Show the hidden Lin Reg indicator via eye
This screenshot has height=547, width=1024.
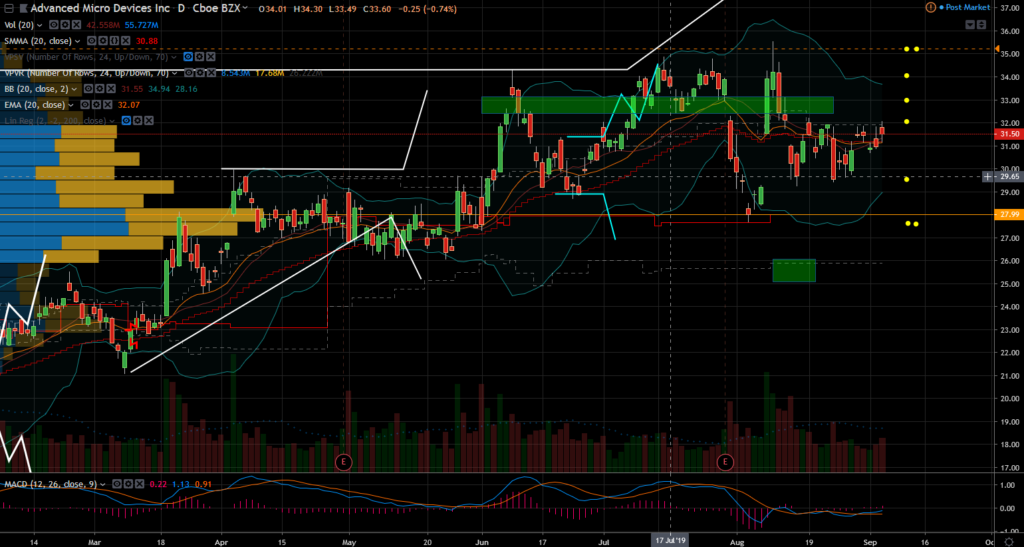[126, 121]
